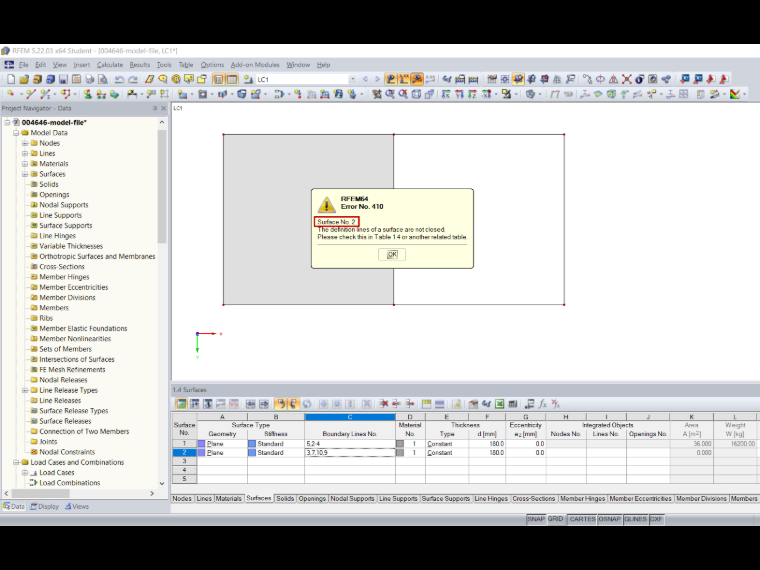
Task: Click the gray material swatch in row 1
Action: (x=400, y=443)
